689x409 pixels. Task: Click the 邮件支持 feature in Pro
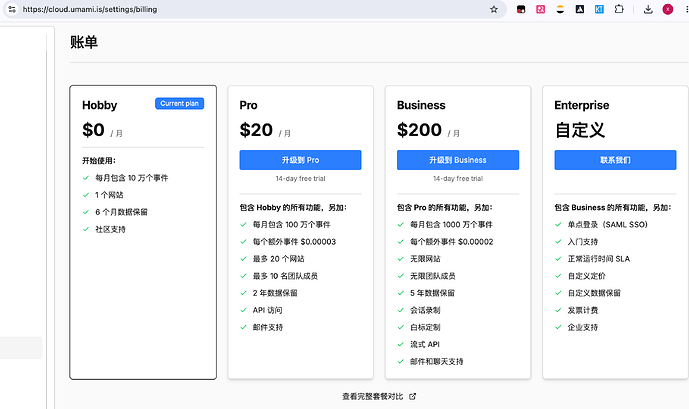268,327
